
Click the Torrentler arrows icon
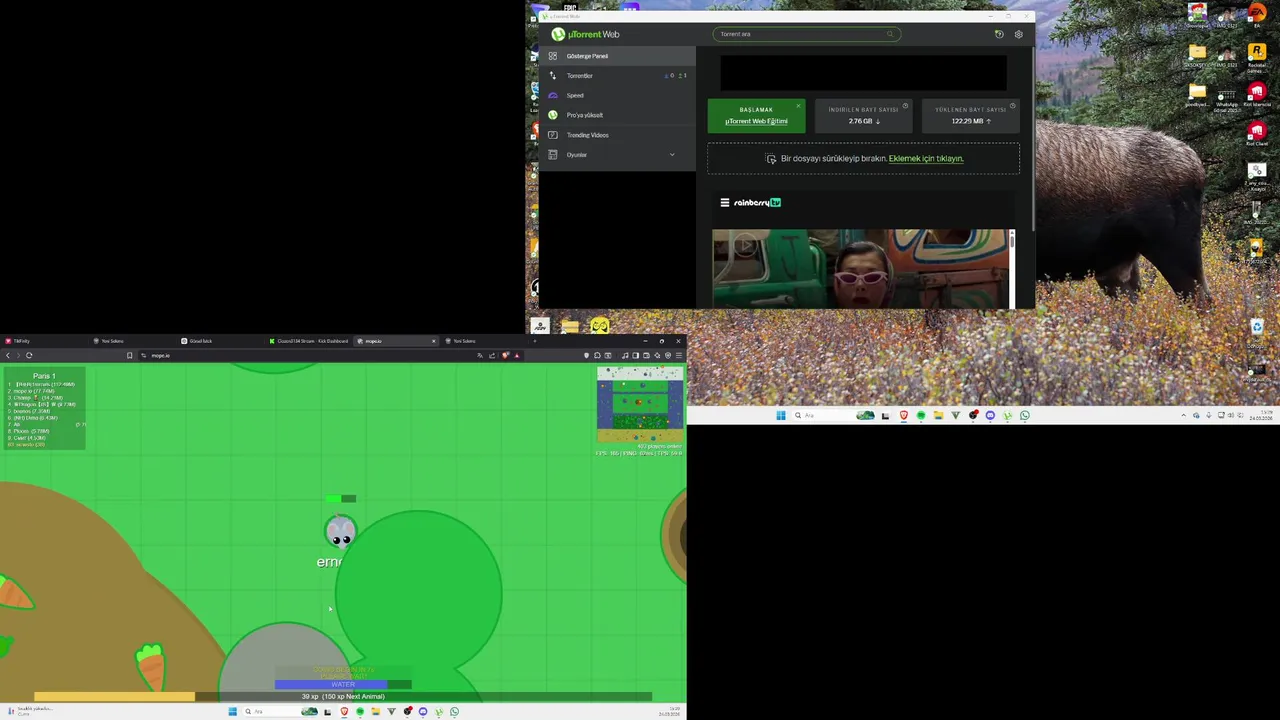coord(552,76)
